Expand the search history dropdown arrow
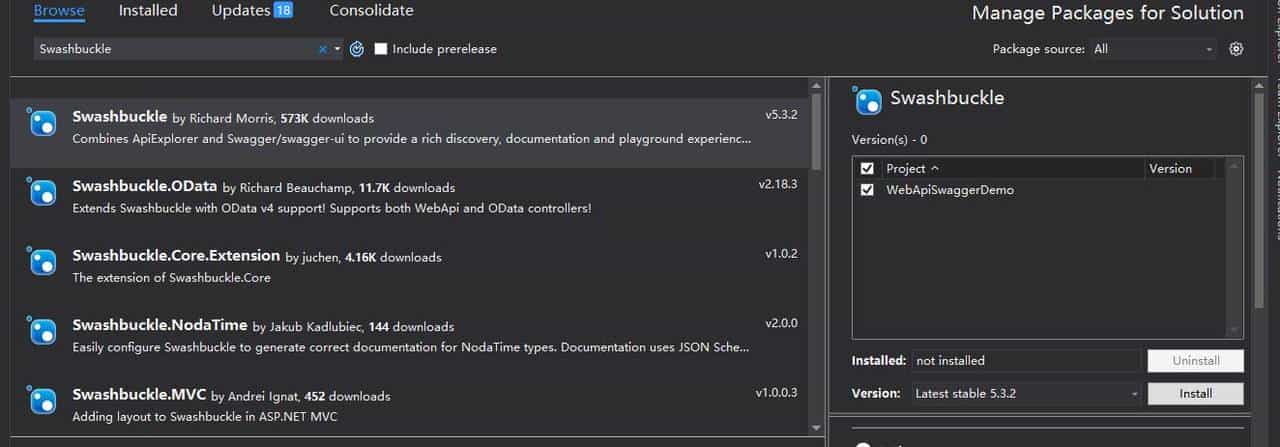Image resolution: width=1280 pixels, height=447 pixels. tap(337, 49)
